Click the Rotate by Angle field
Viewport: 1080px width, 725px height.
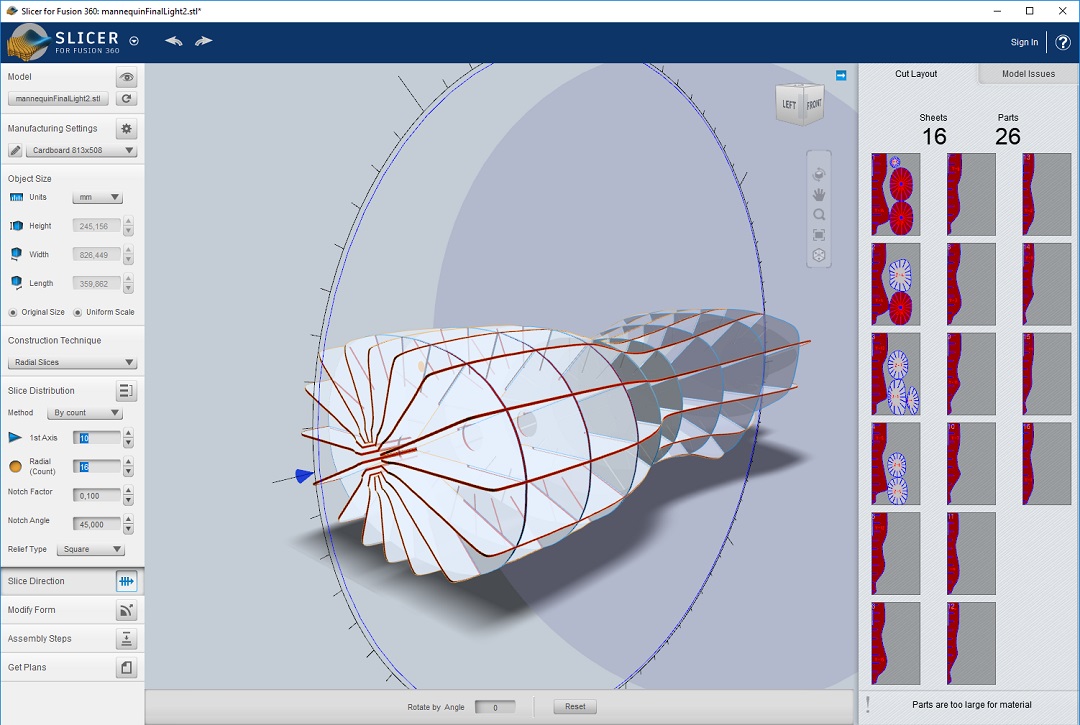point(495,707)
